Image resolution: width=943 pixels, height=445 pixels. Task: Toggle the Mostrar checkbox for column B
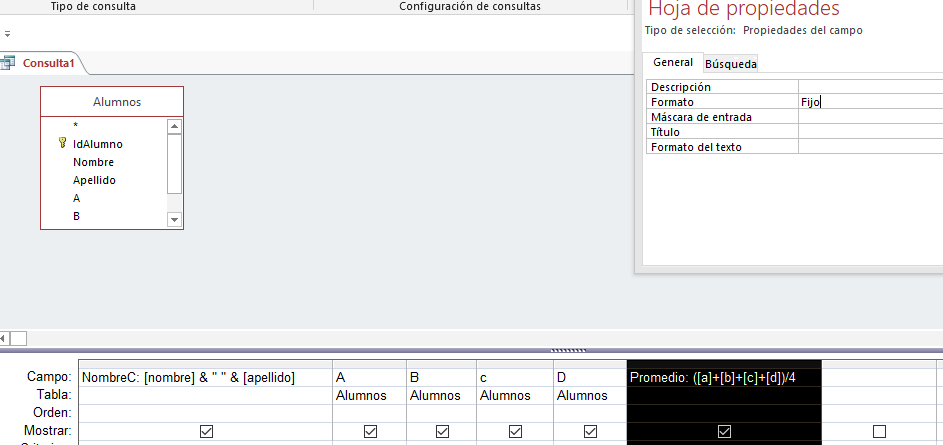tap(442, 431)
